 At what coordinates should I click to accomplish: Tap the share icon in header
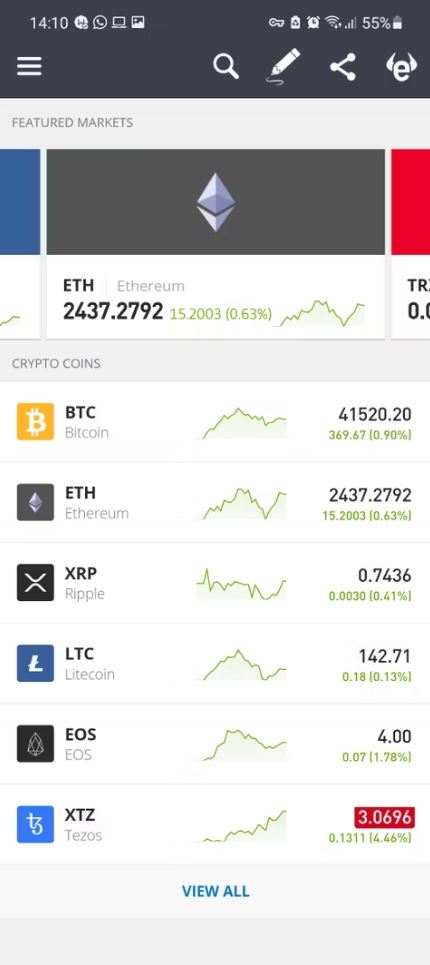point(343,66)
